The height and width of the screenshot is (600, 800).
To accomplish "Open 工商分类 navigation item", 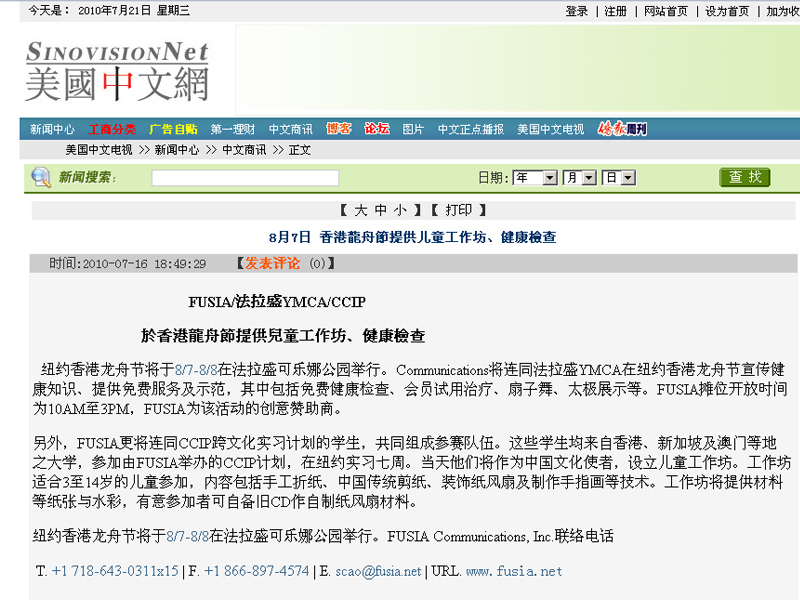I will pyautogui.click(x=112, y=130).
